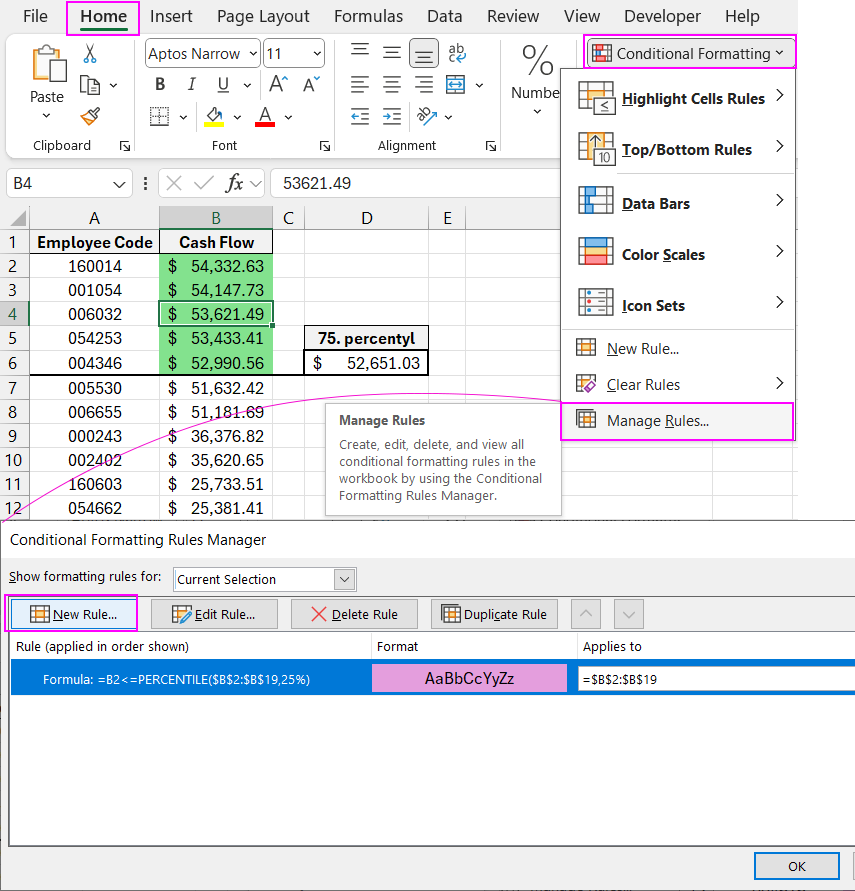Click the Merge & Center icon
Viewport: 855px width, 891px height.
click(457, 85)
